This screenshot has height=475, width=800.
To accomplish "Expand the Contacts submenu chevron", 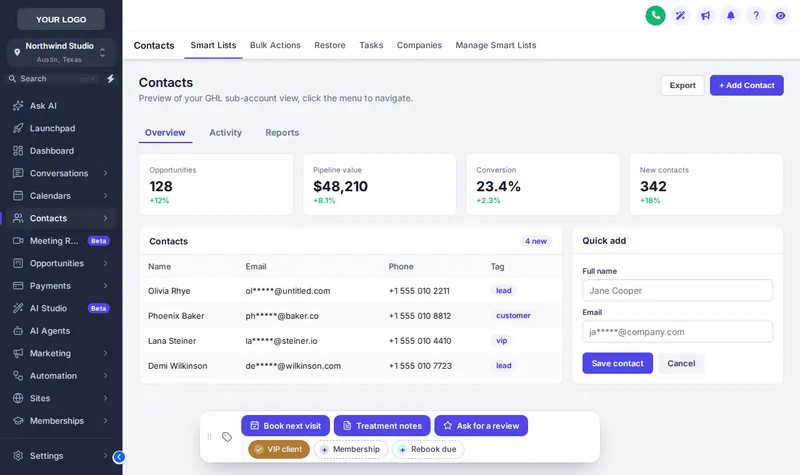I will (105, 218).
